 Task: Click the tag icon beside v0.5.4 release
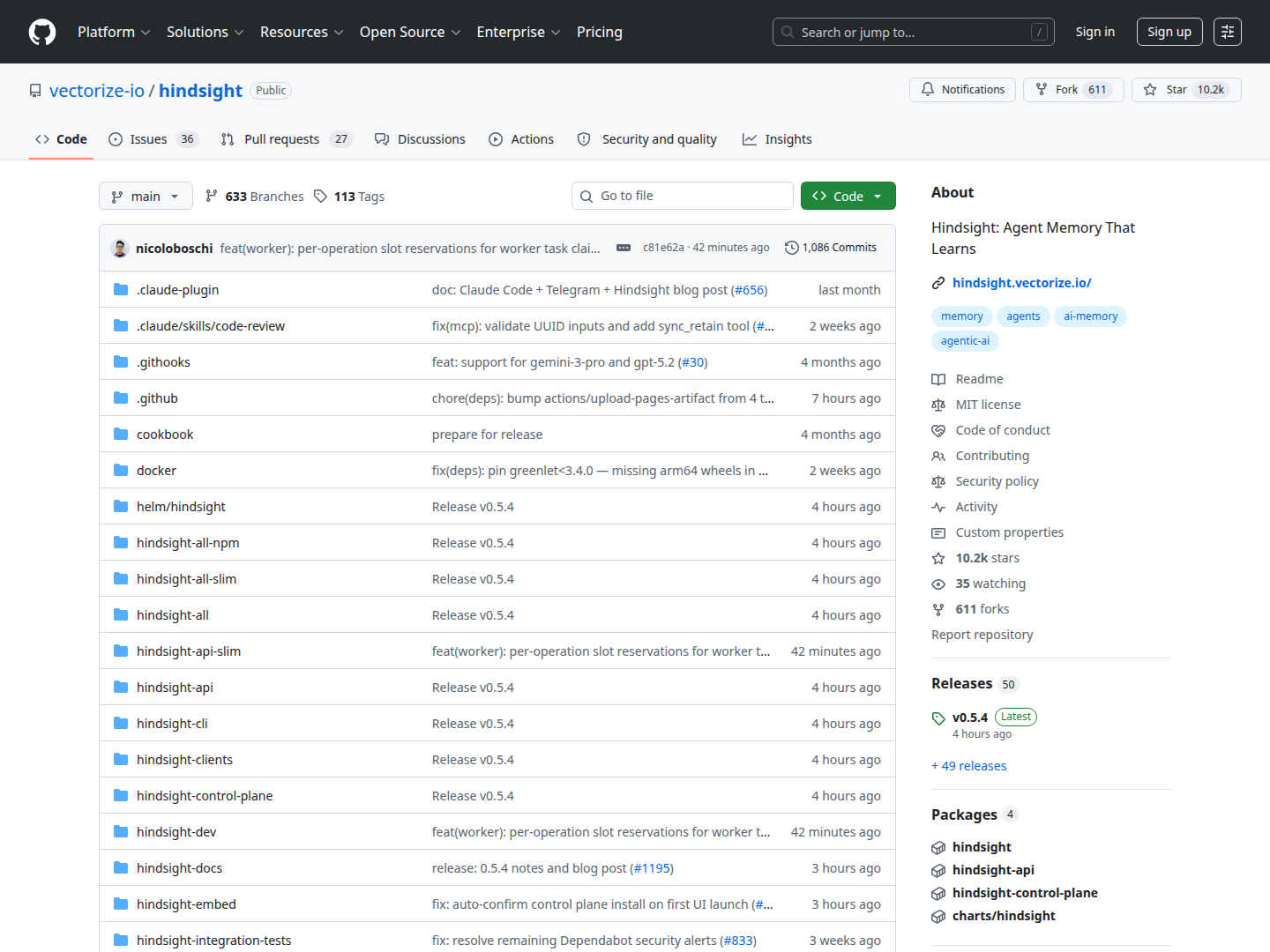(x=938, y=718)
